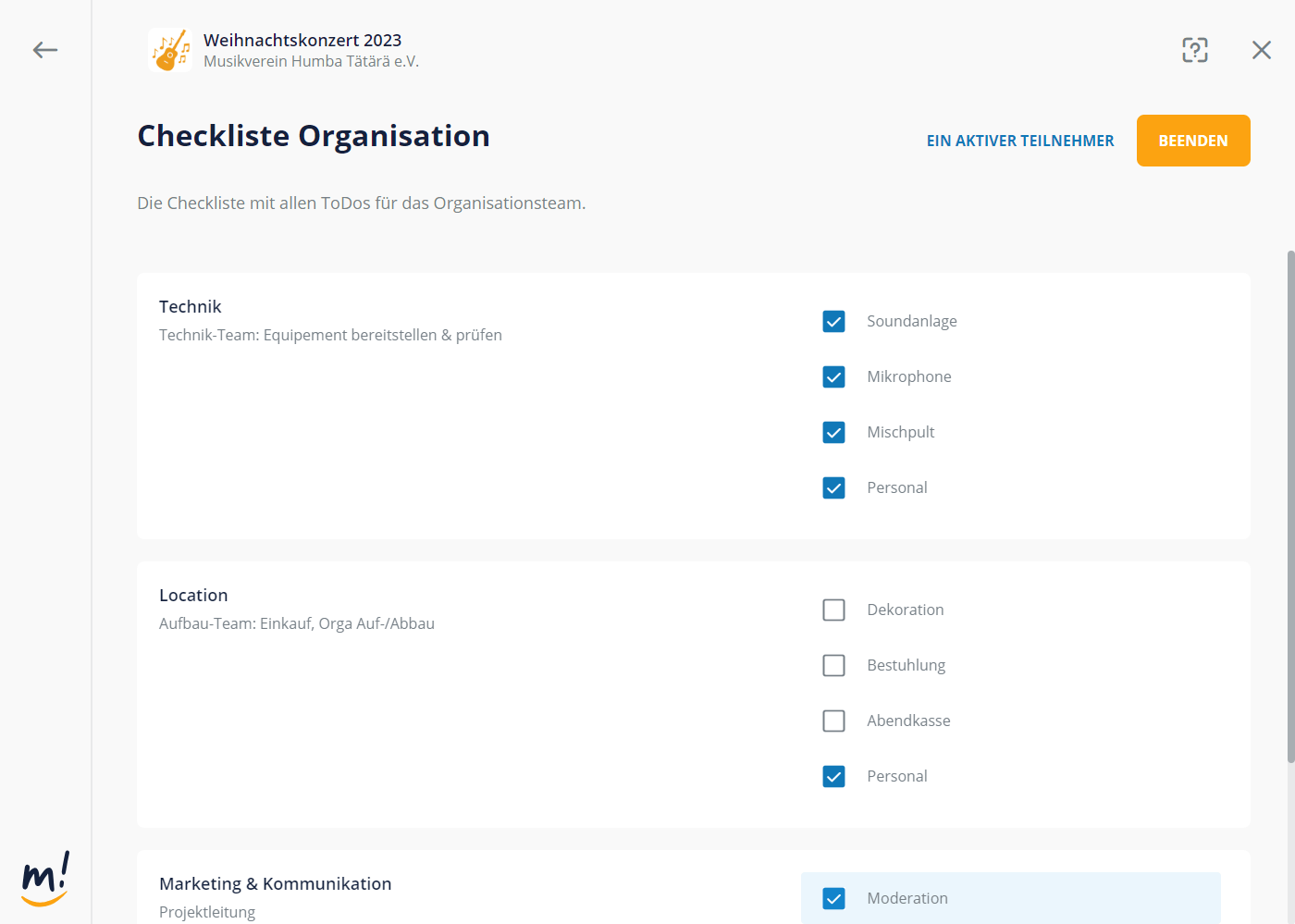Click the back arrow icon
Image resolution: width=1295 pixels, height=924 pixels.
[x=45, y=50]
